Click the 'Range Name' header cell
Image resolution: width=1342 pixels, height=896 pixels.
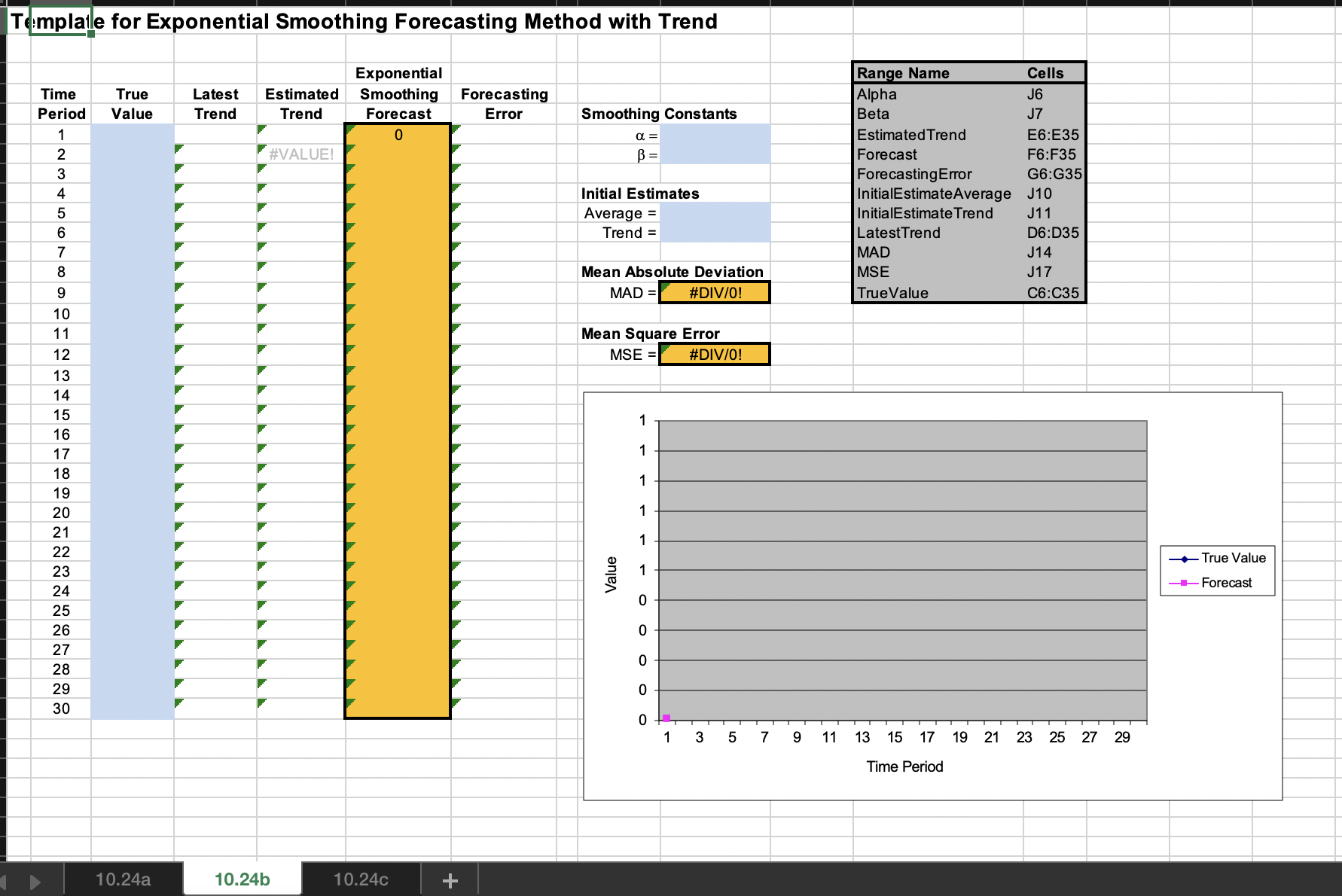(903, 73)
